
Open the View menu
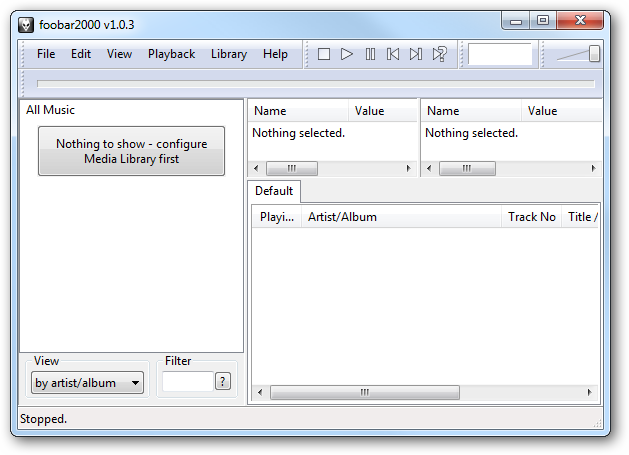click(x=119, y=54)
